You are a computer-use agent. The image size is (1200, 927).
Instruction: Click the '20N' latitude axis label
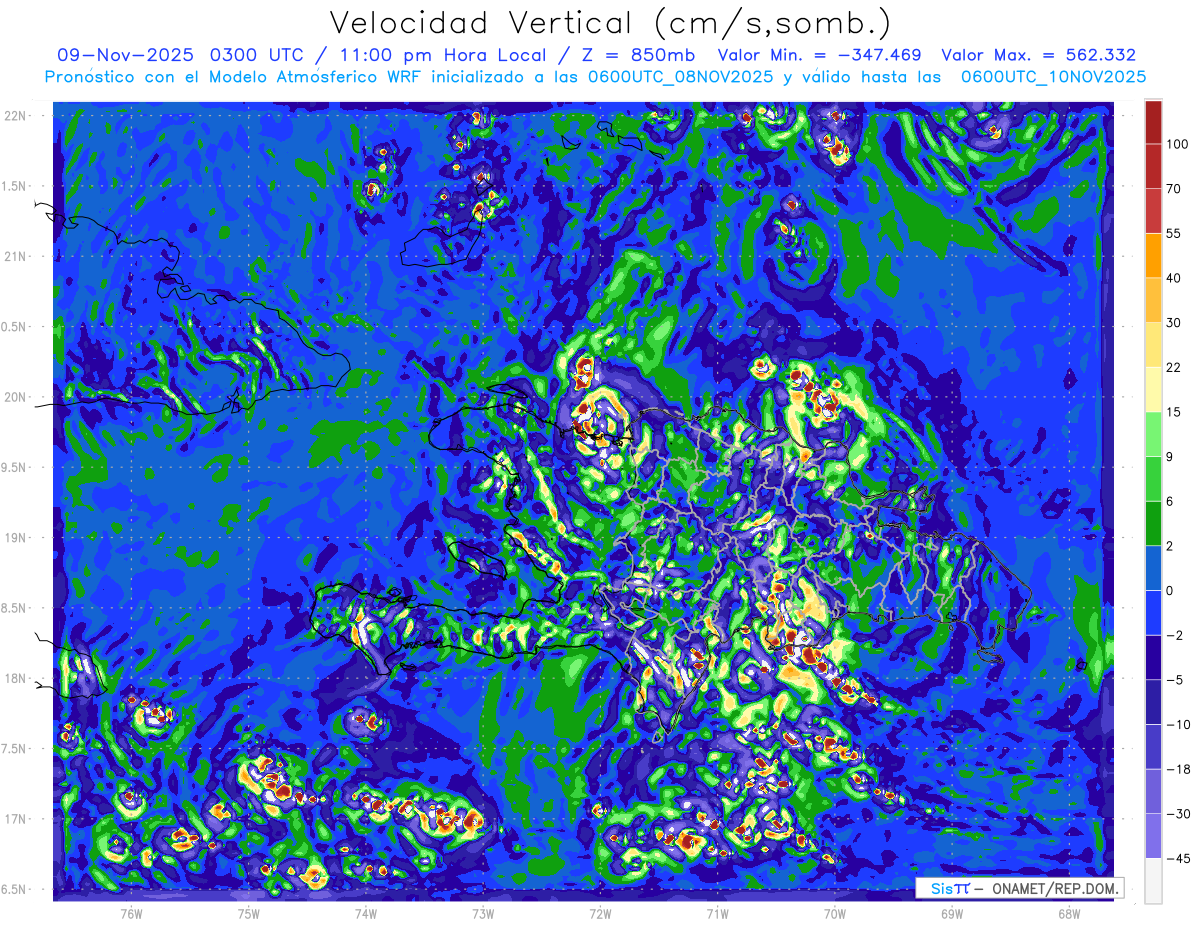16,397
